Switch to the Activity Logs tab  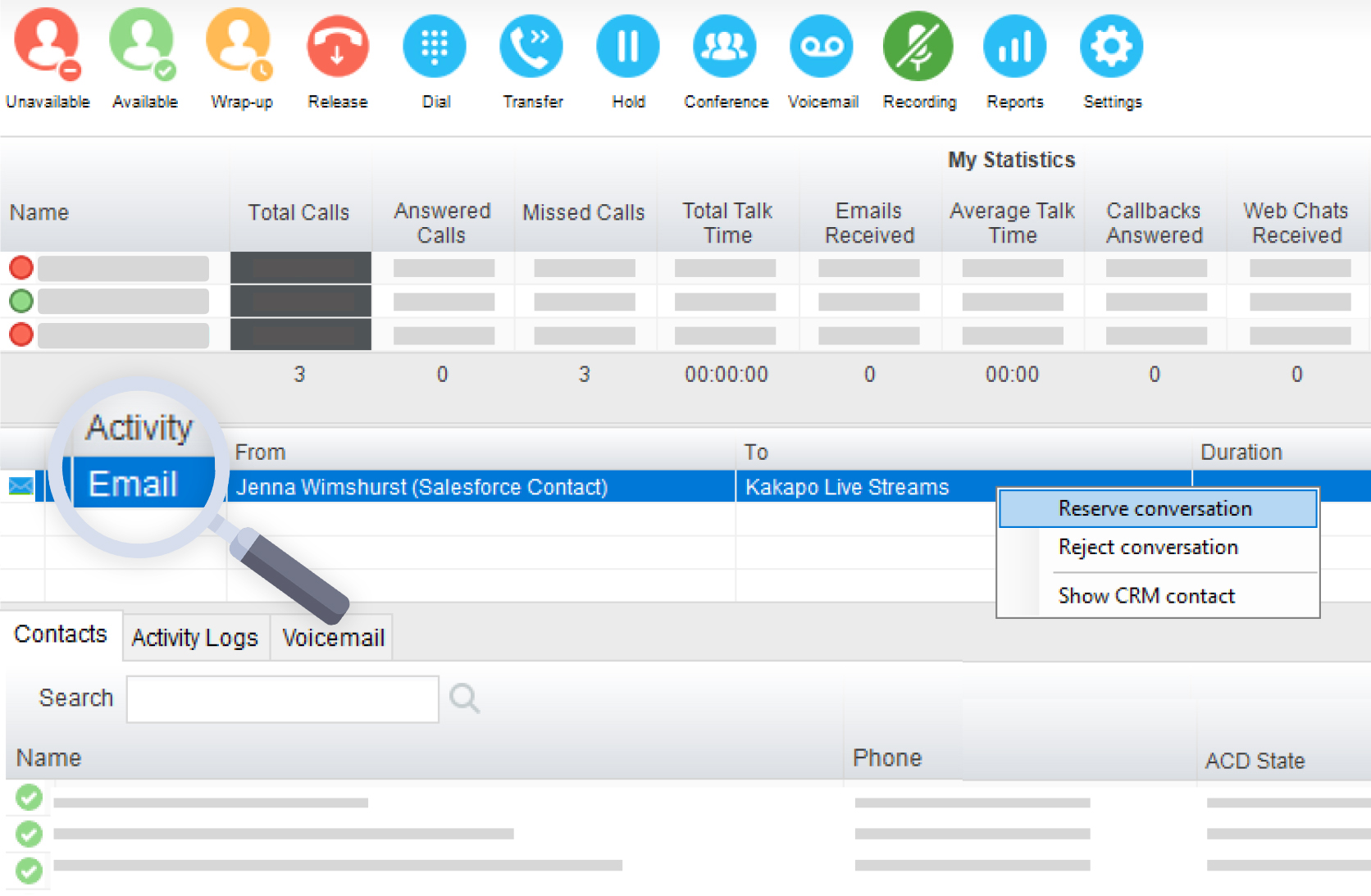pos(195,638)
